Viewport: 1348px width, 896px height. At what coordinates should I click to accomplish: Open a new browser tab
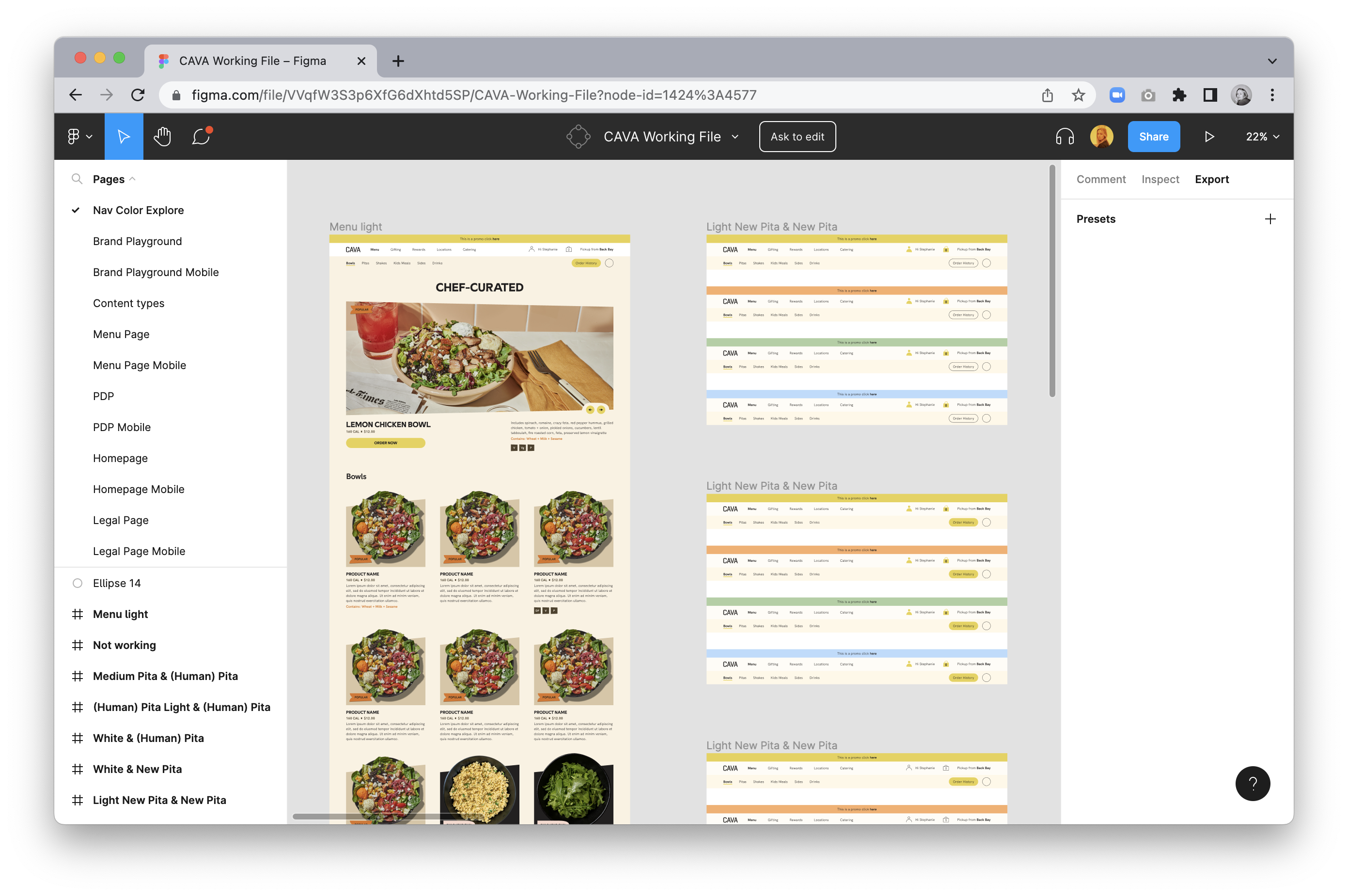398,61
